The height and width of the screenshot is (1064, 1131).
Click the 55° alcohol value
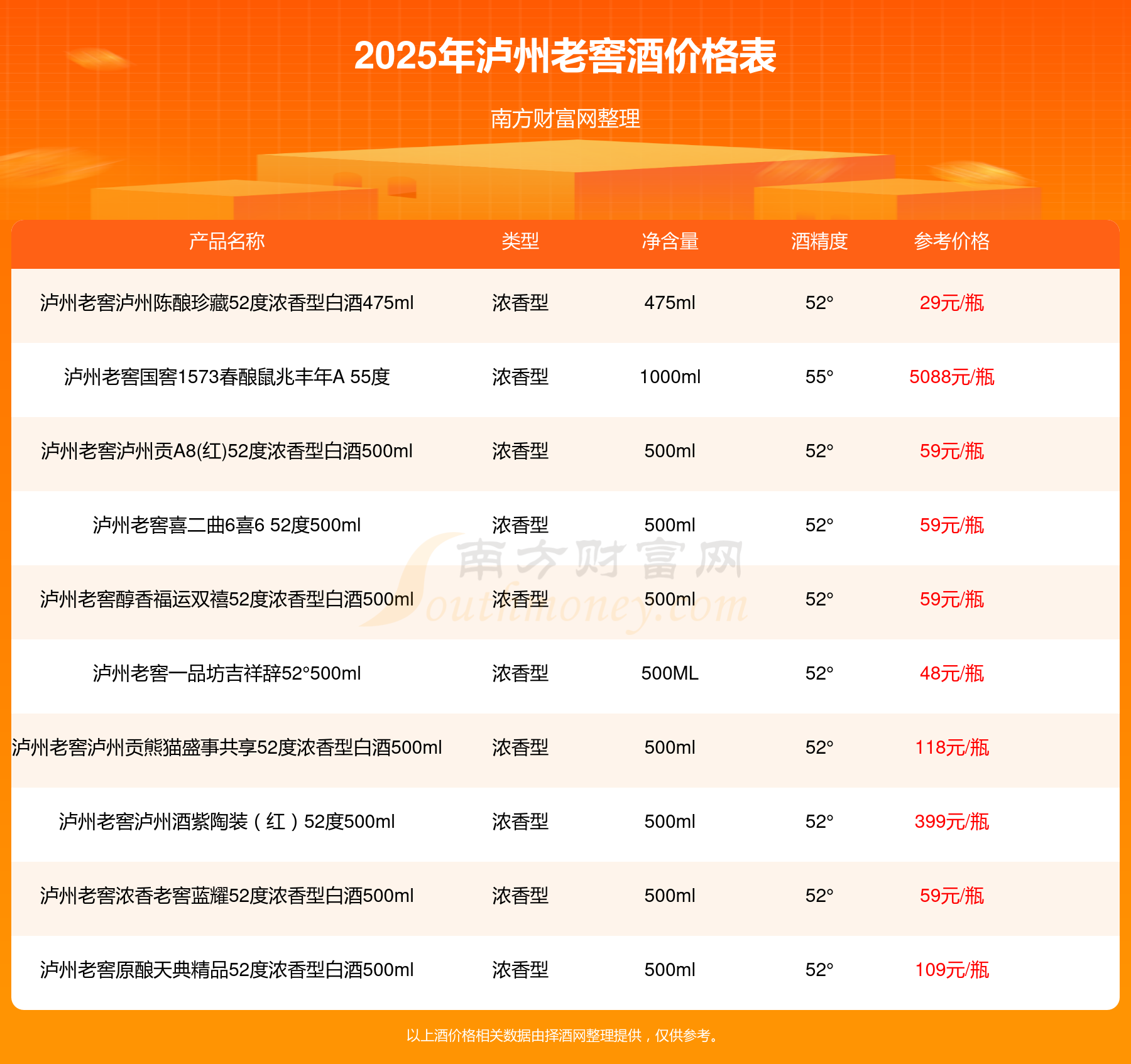click(819, 377)
